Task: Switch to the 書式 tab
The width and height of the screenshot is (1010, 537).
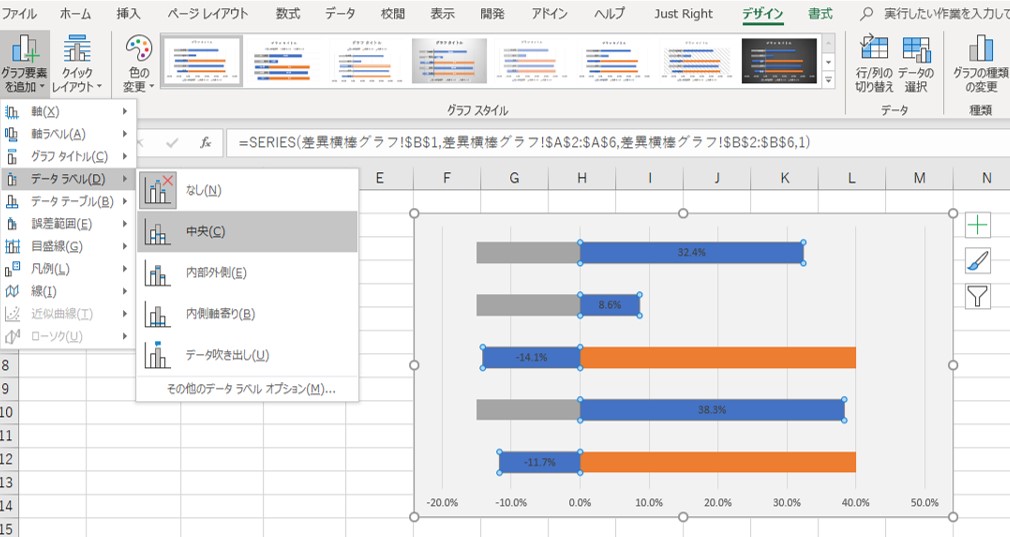Action: tap(821, 14)
